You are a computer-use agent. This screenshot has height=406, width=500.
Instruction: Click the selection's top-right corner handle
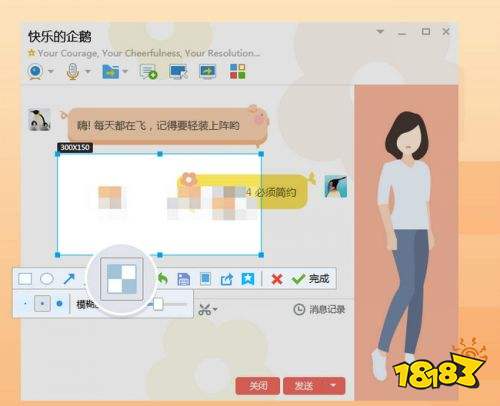261,154
